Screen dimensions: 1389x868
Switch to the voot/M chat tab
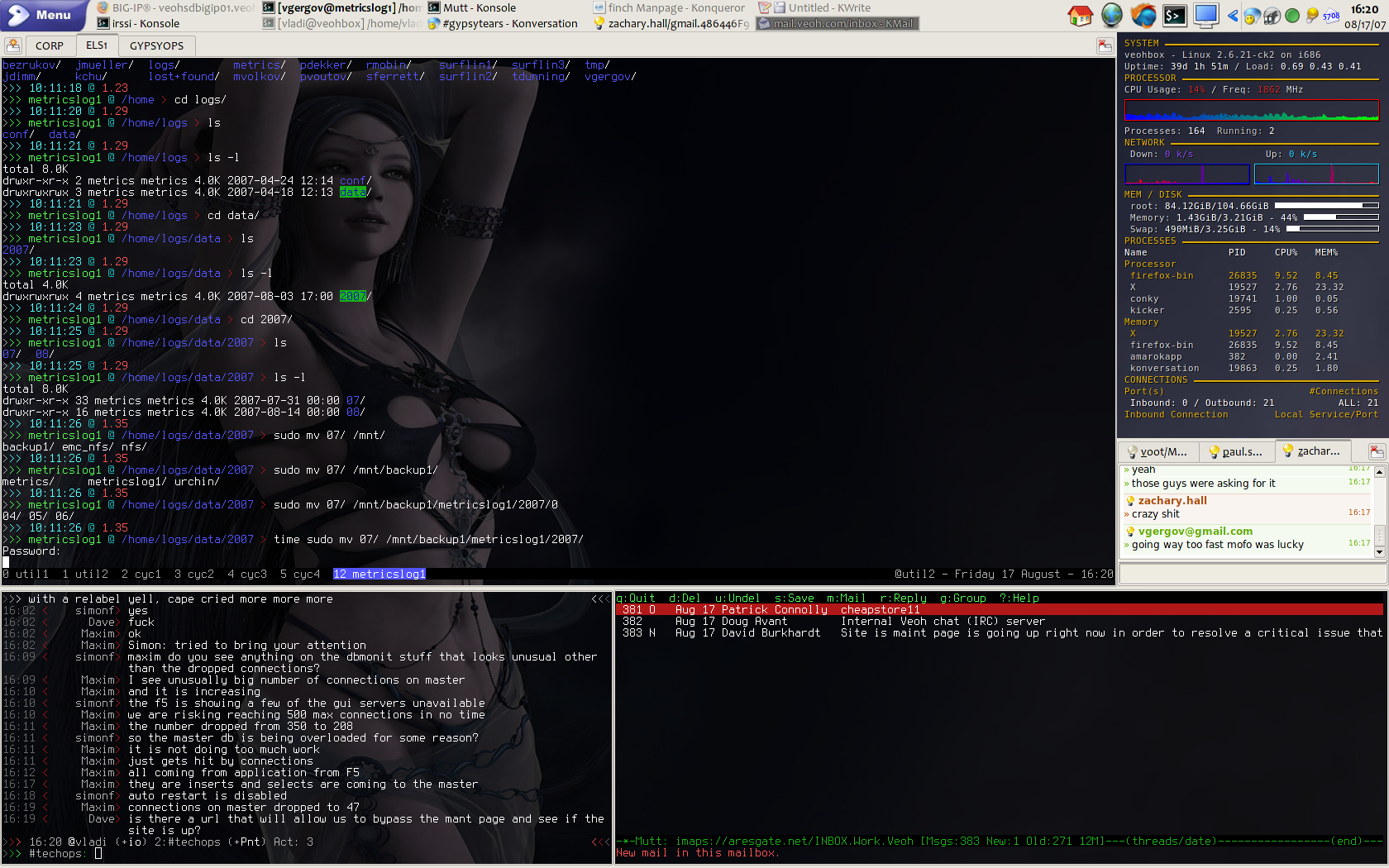(x=1157, y=451)
